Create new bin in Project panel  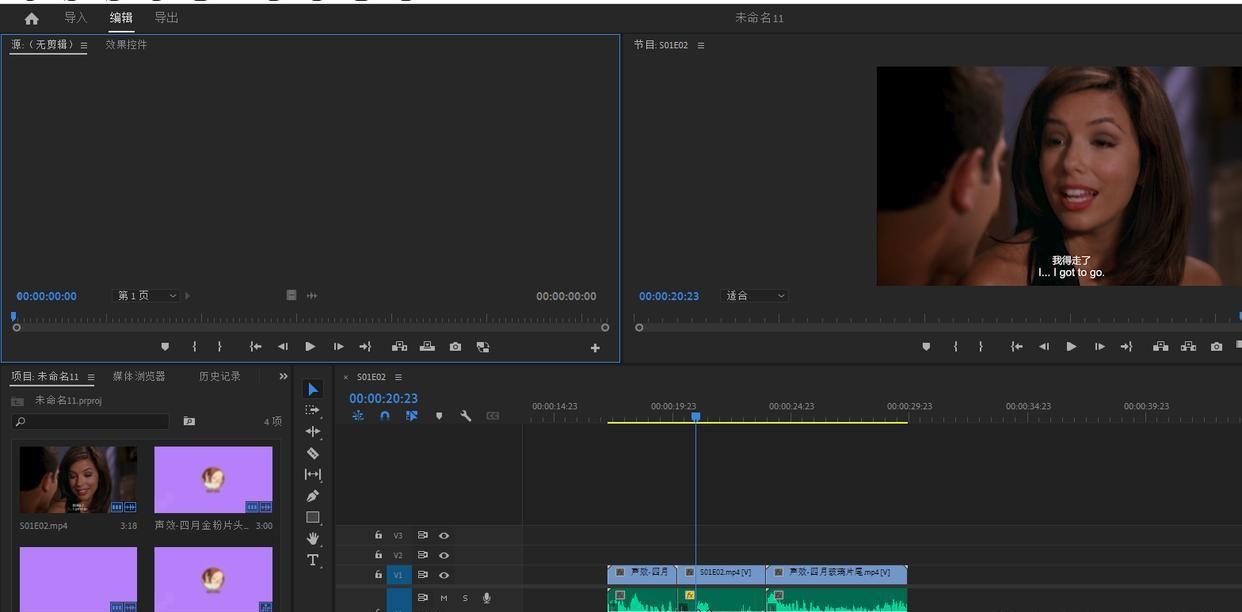[189, 421]
